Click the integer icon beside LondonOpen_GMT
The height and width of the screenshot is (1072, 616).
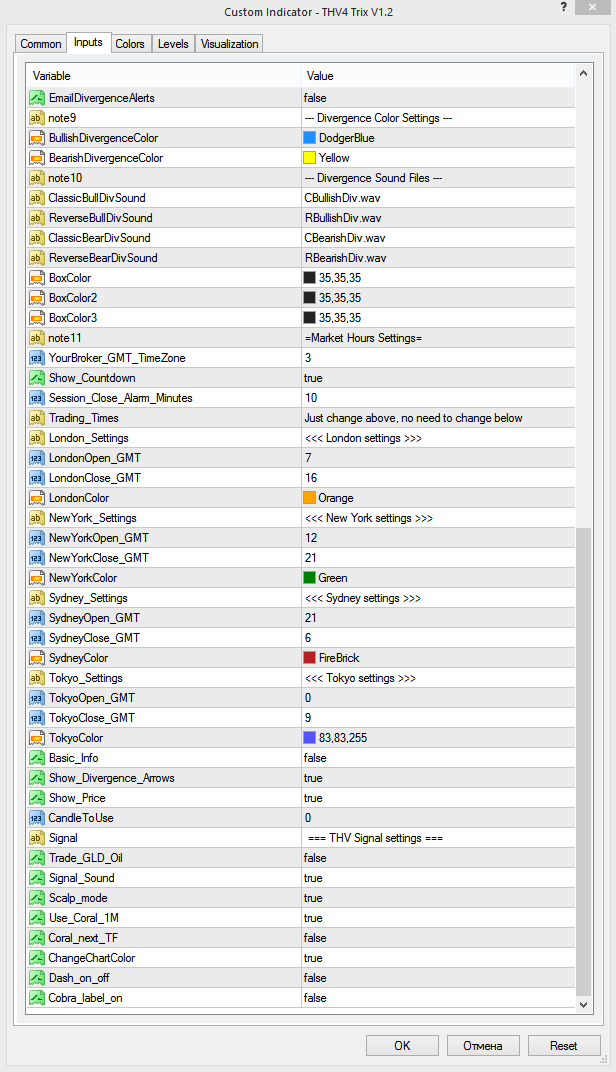(x=36, y=458)
